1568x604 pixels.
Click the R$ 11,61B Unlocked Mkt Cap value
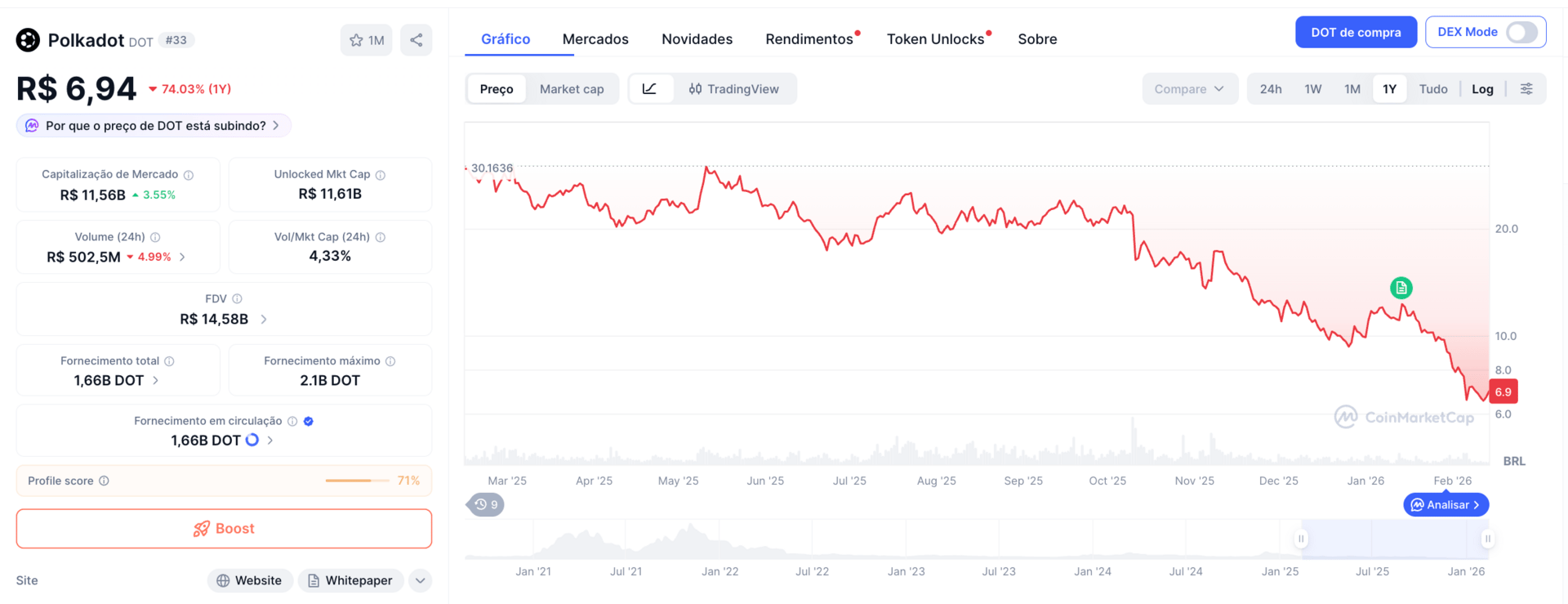pos(330,195)
